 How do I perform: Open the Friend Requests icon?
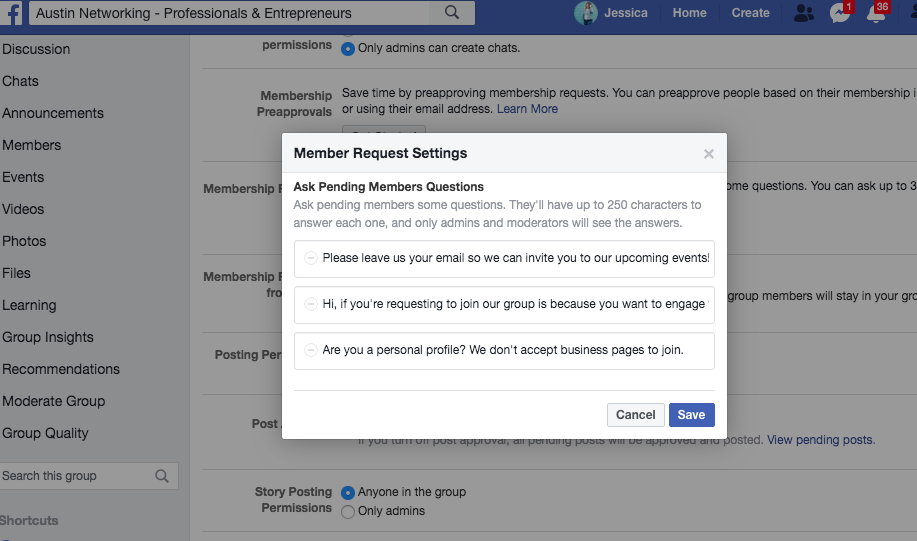pyautogui.click(x=803, y=13)
